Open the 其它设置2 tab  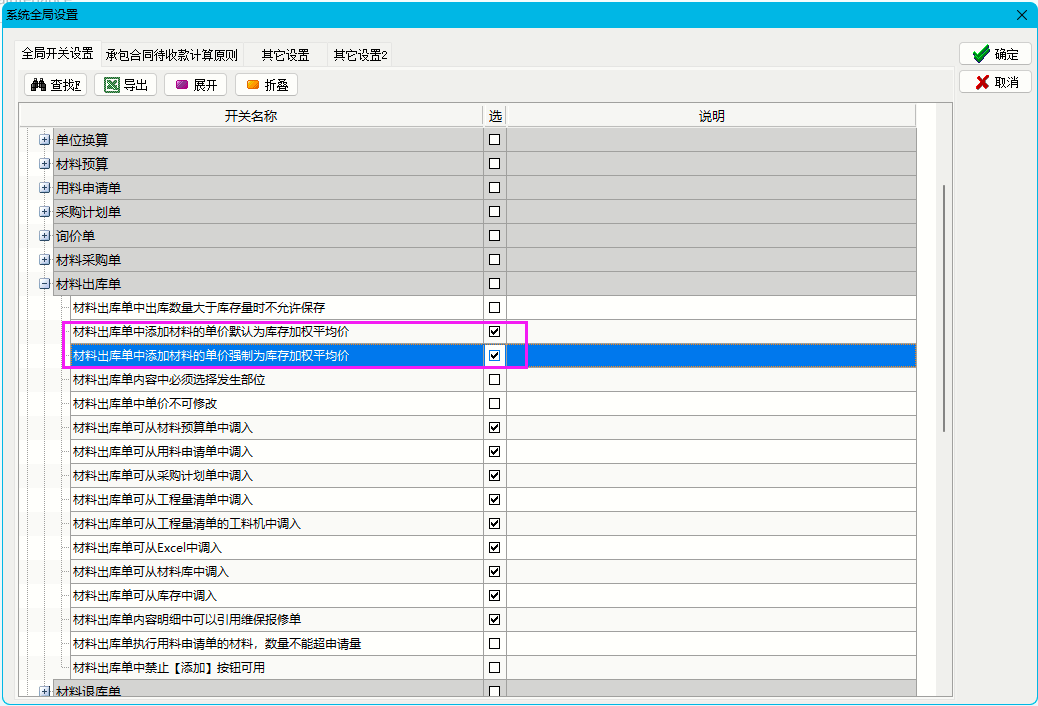click(x=360, y=55)
